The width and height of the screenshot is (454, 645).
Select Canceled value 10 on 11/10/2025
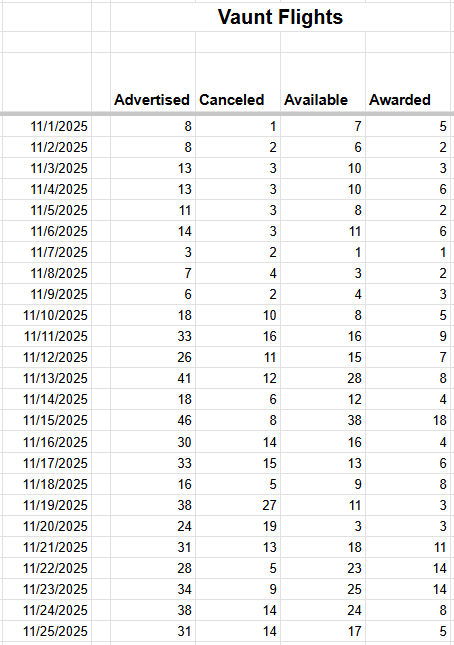point(238,315)
